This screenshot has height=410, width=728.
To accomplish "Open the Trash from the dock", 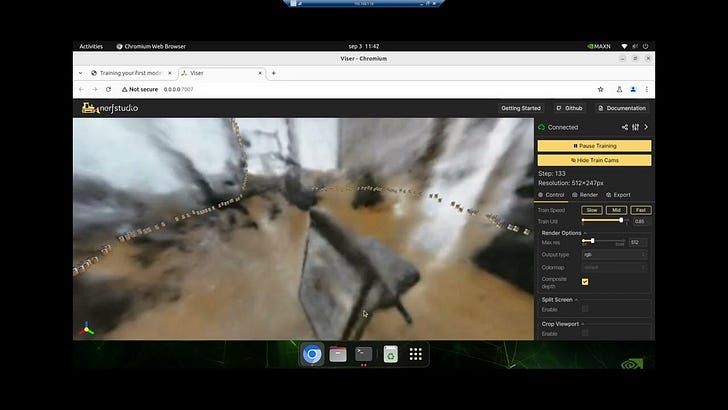I will coord(390,354).
